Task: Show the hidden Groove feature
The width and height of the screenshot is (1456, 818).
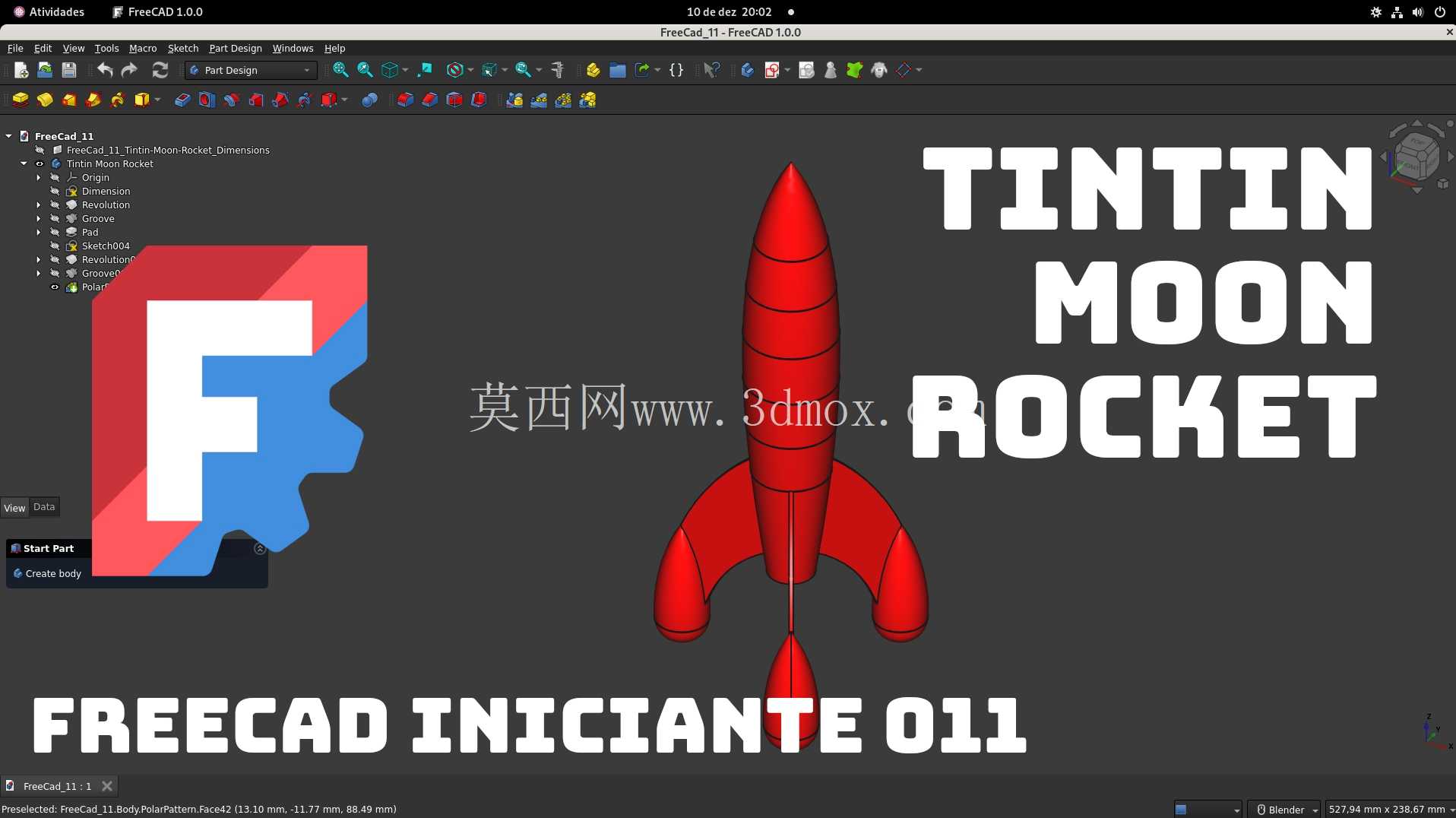Action: (x=55, y=218)
